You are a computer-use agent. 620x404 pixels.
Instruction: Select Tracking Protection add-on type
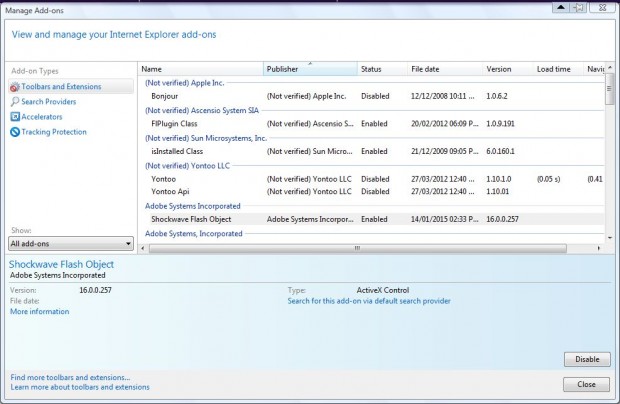[x=54, y=132]
